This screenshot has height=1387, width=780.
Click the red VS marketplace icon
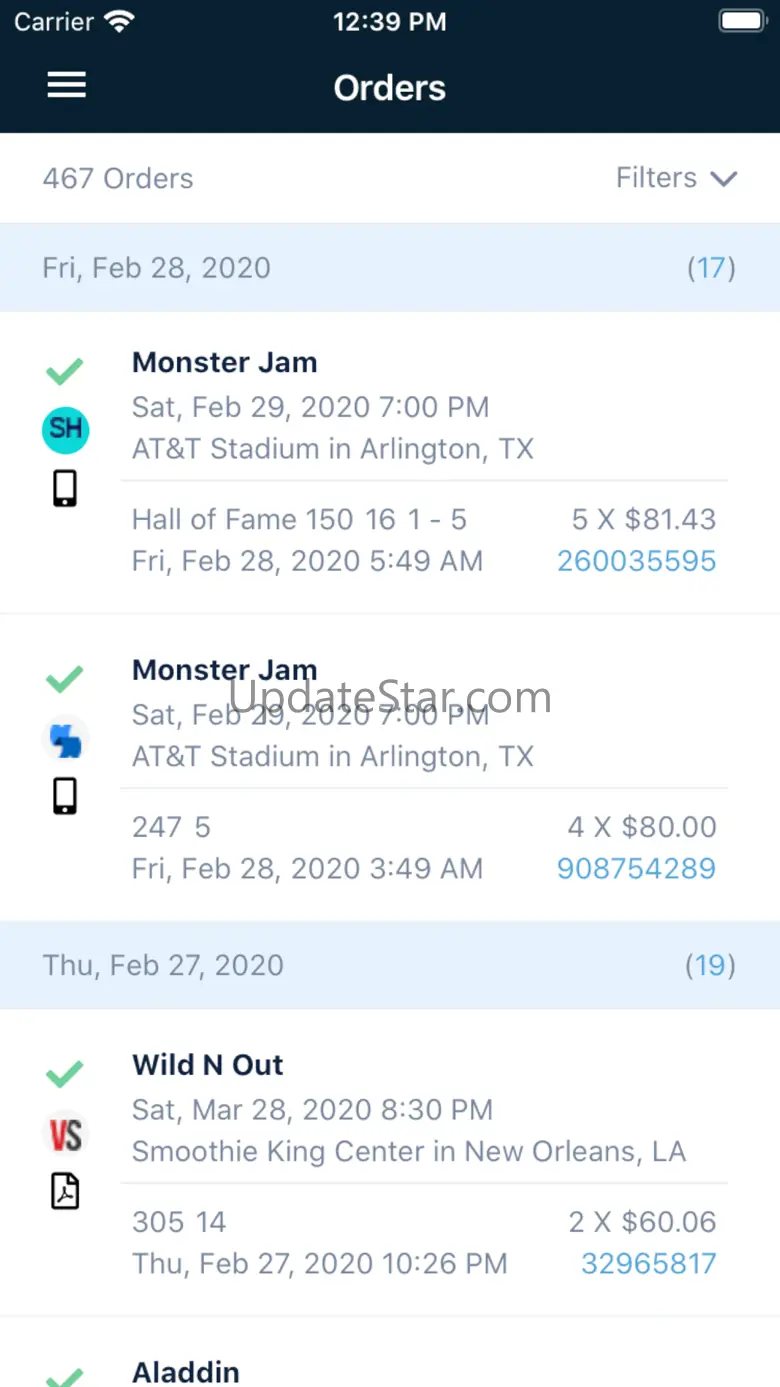66,1135
